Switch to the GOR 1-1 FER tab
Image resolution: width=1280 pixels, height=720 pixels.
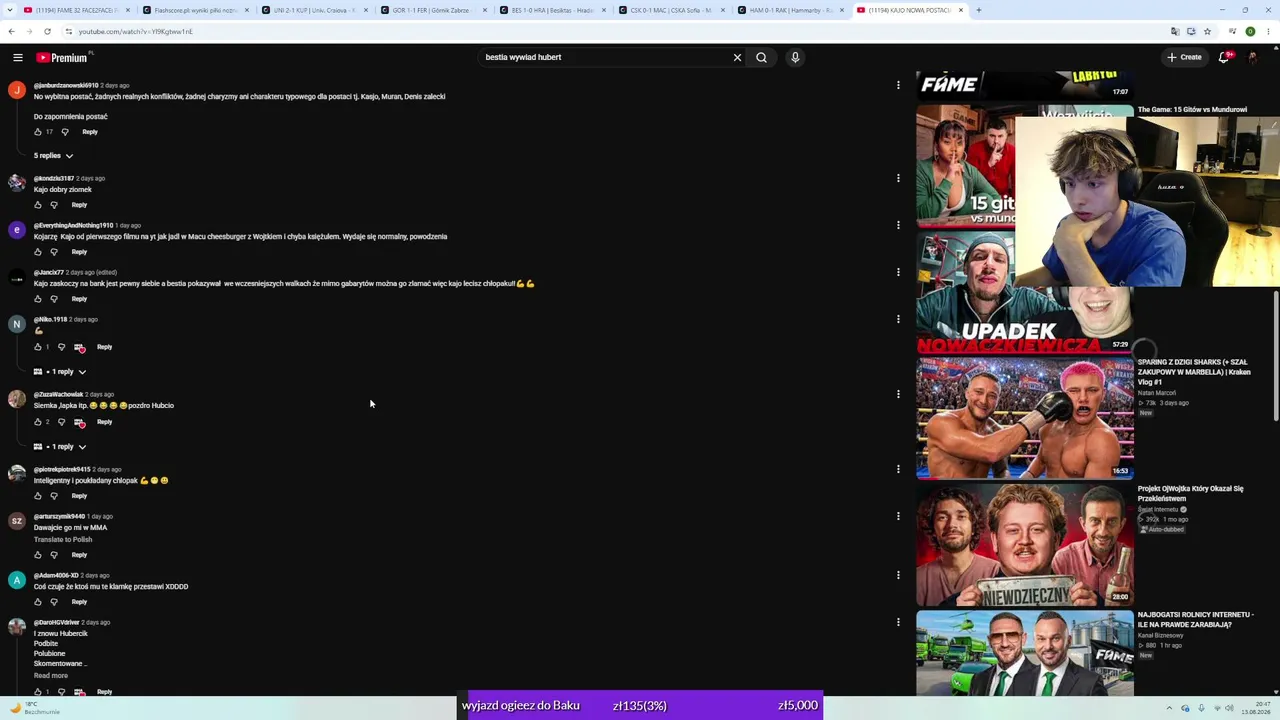433,10
